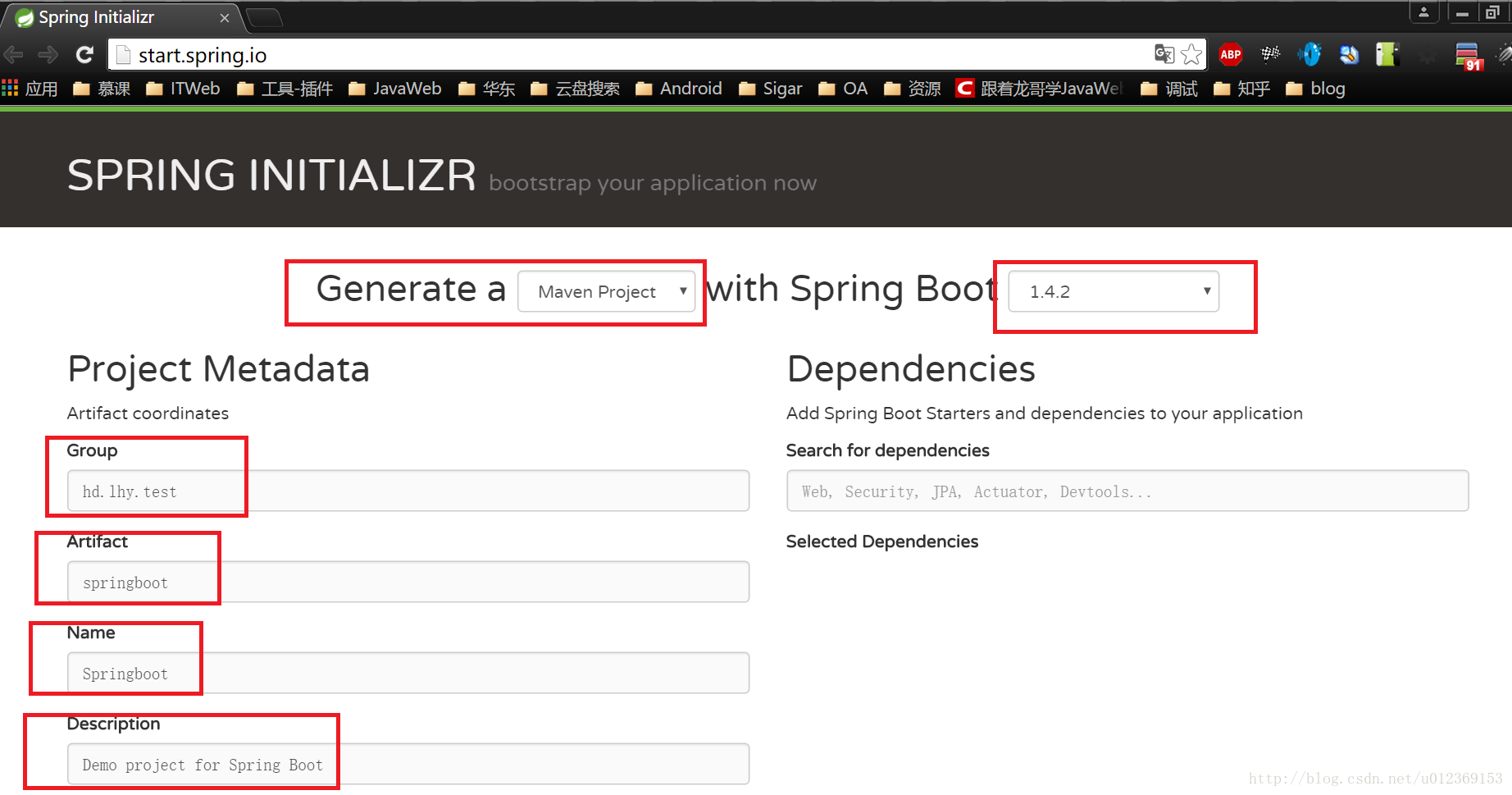Click the magnifier search extension icon
The width and height of the screenshot is (1512, 795).
(x=1349, y=54)
